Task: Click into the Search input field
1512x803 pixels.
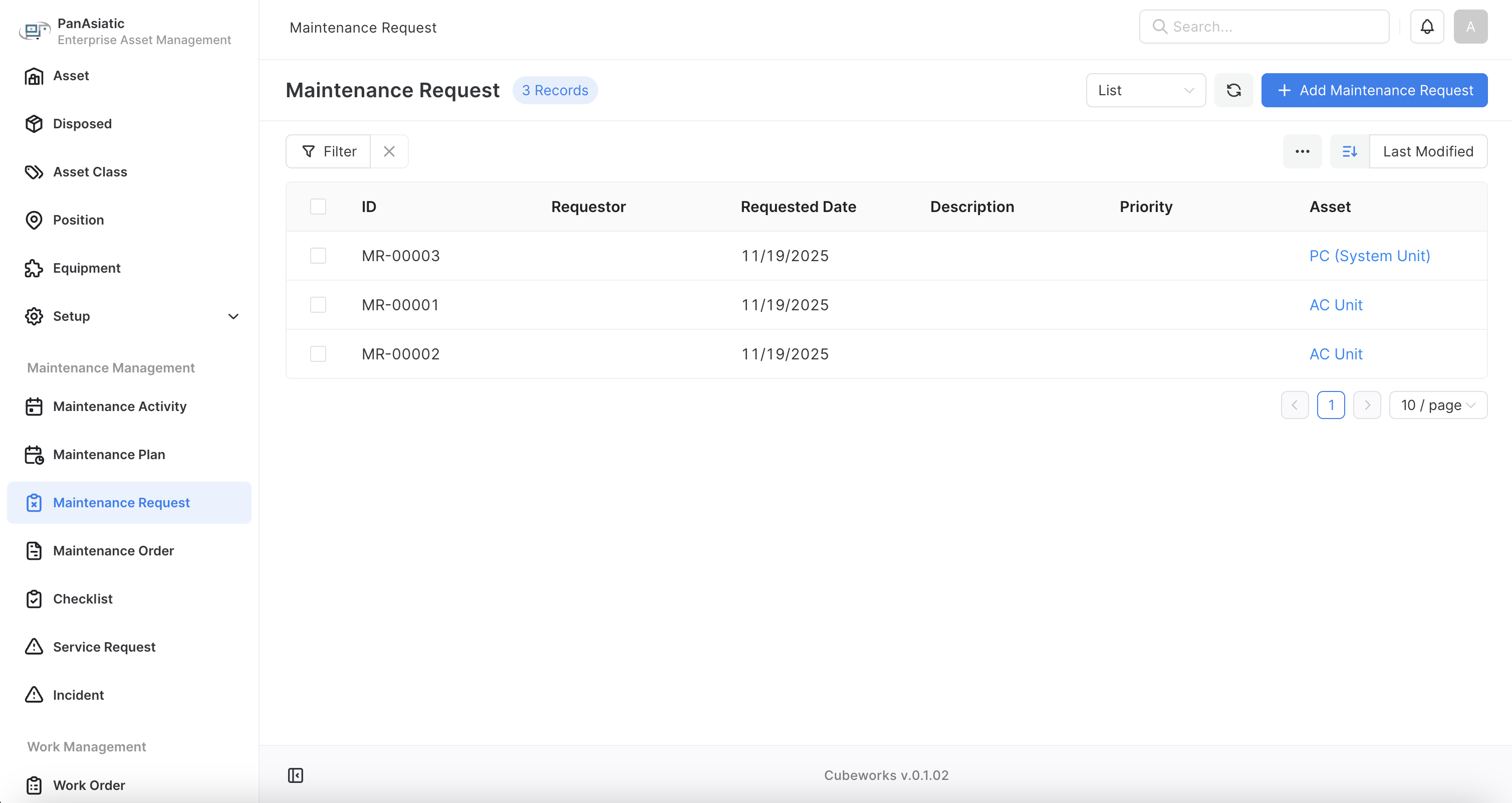Action: pyautogui.click(x=1274, y=27)
